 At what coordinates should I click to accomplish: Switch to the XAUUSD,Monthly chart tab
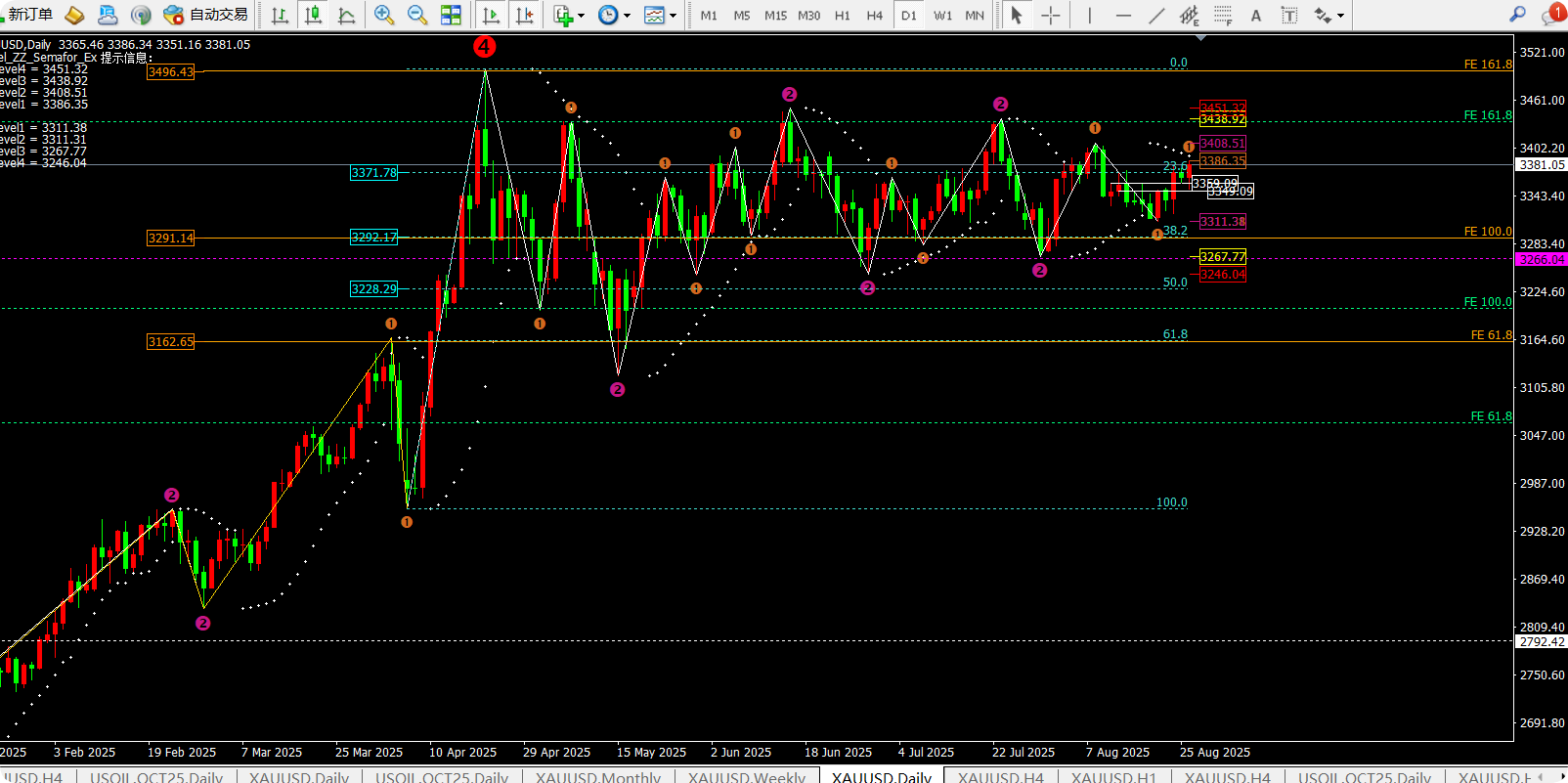pos(597,777)
